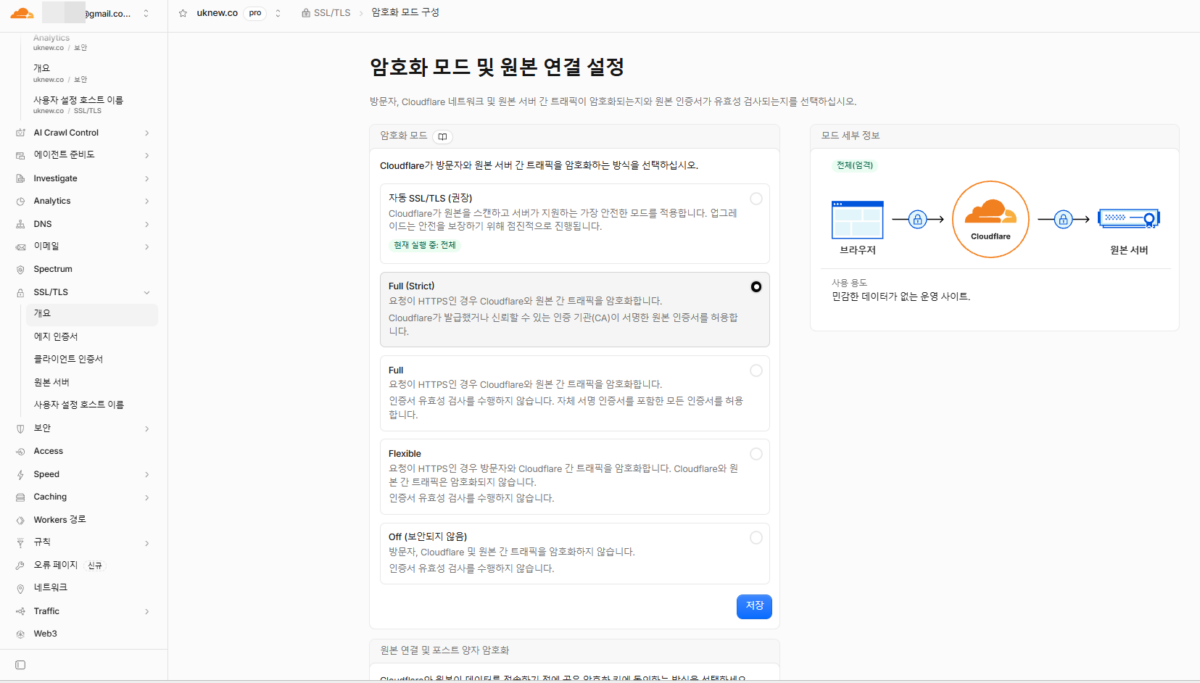Click the uknew.co domain name in the header
This screenshot has width=1200, height=683.
(216, 13)
